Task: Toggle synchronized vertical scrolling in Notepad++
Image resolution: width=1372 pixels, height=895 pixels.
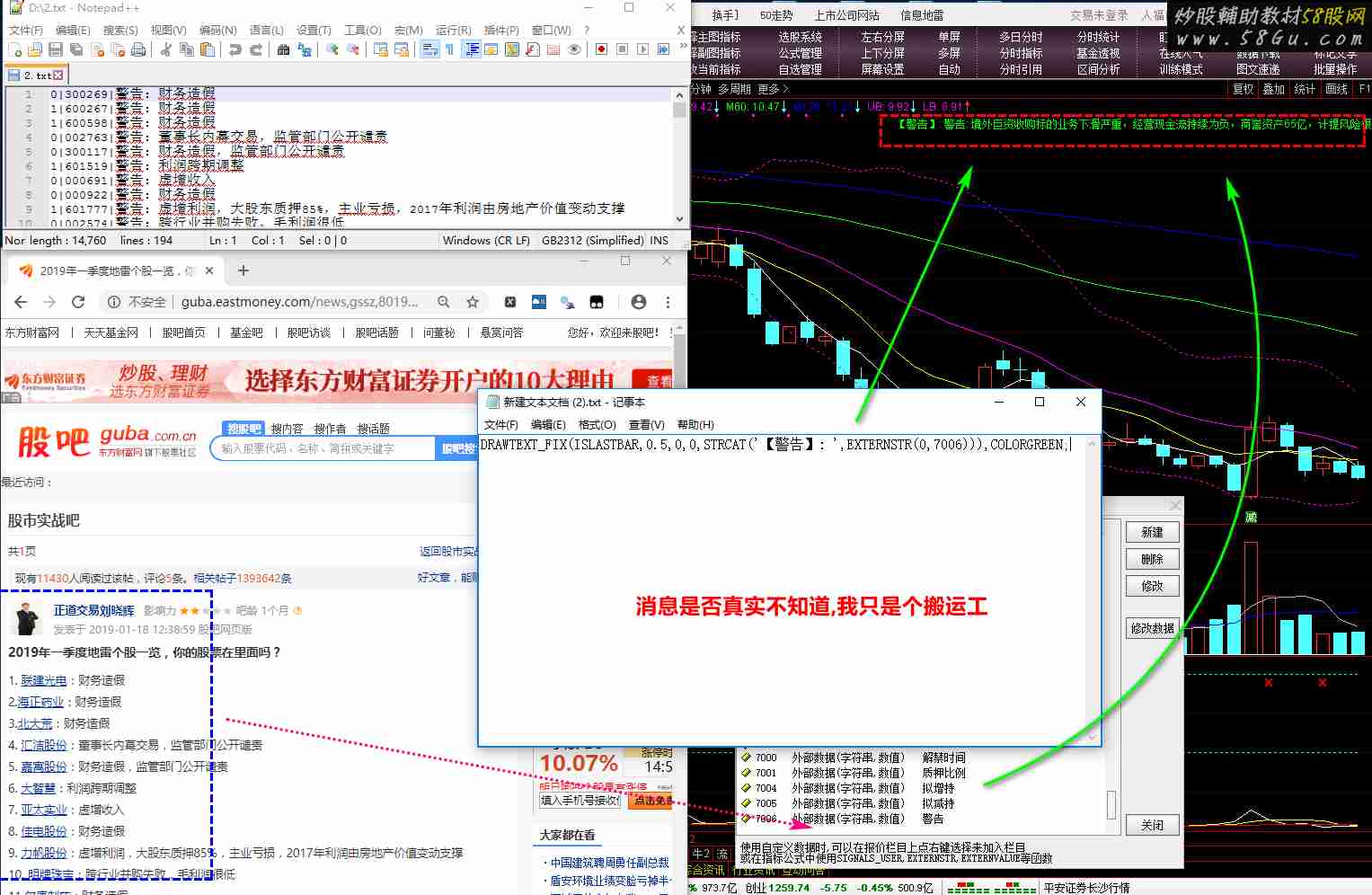Action: pos(381,49)
